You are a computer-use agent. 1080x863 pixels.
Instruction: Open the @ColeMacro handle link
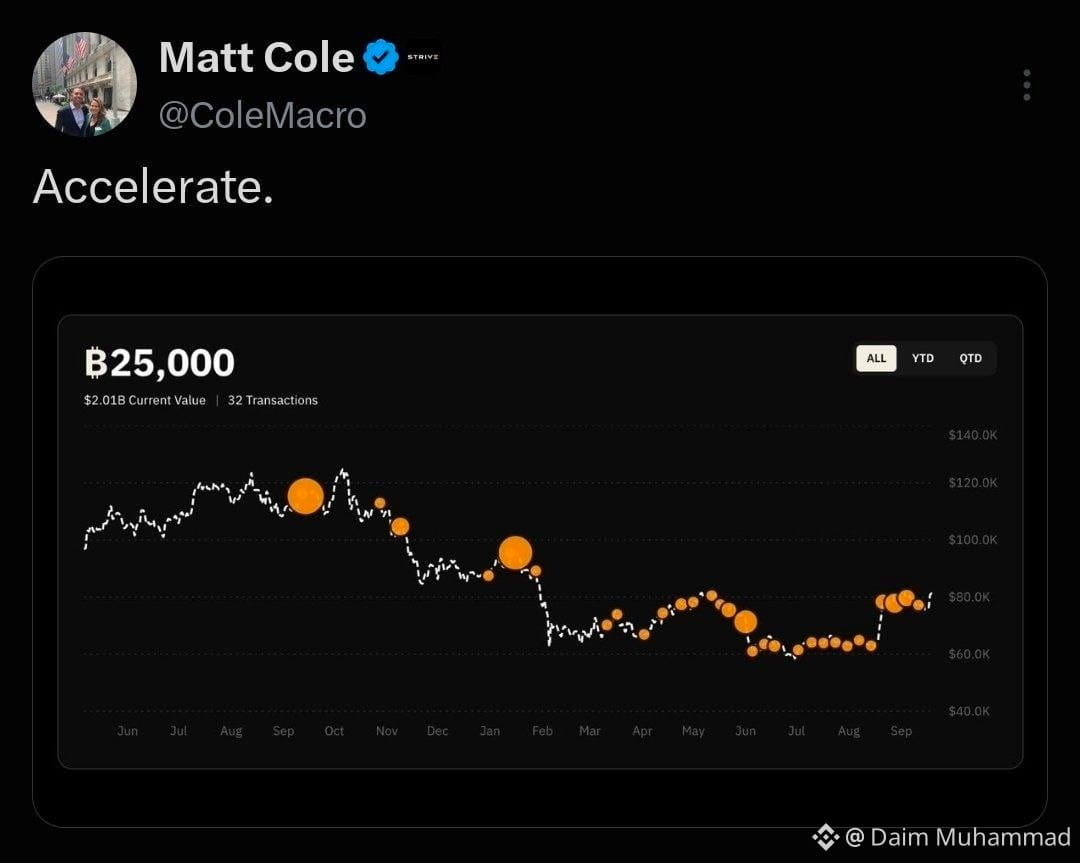pyautogui.click(x=262, y=115)
